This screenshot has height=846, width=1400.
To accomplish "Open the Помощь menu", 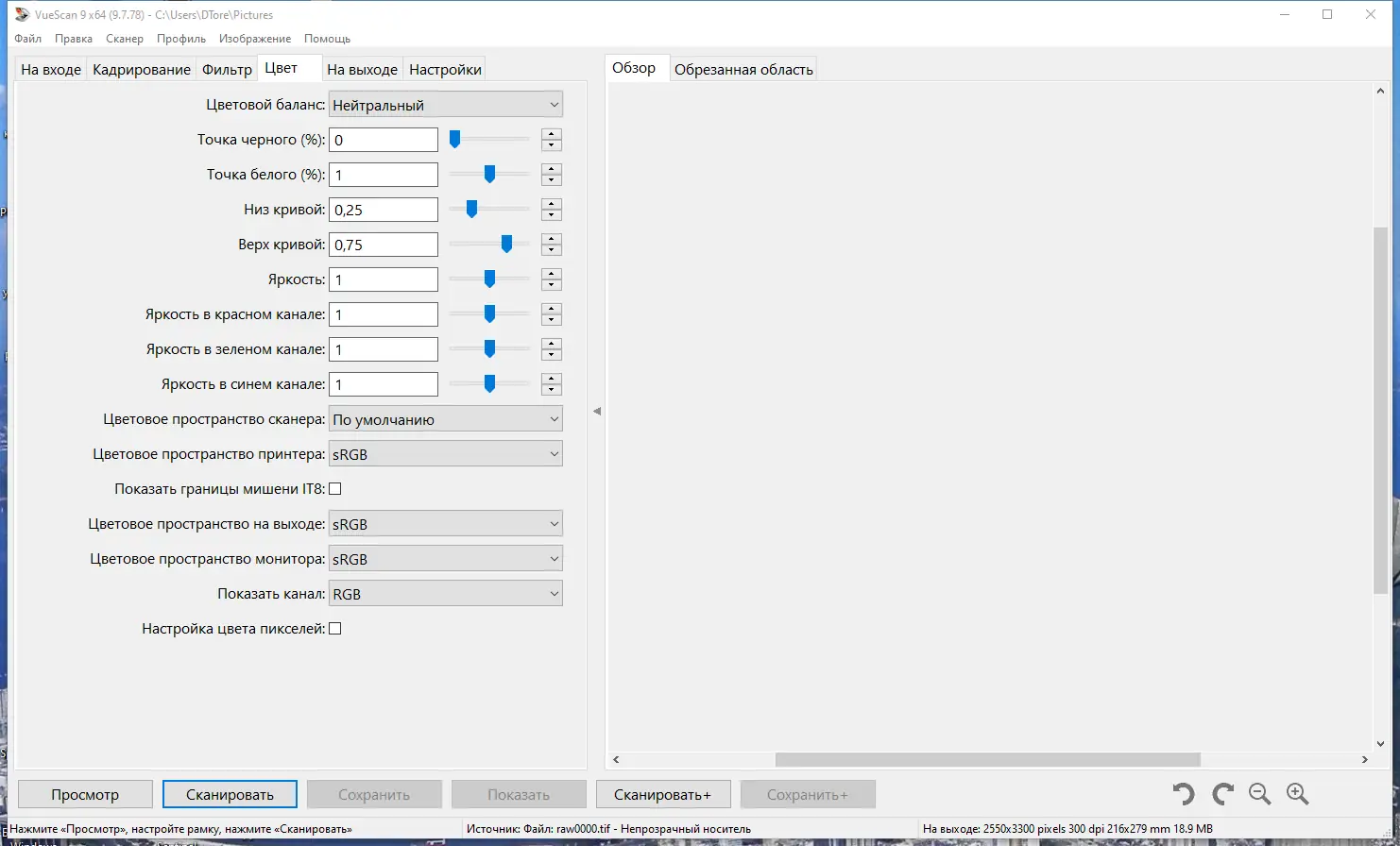I will pyautogui.click(x=328, y=39).
